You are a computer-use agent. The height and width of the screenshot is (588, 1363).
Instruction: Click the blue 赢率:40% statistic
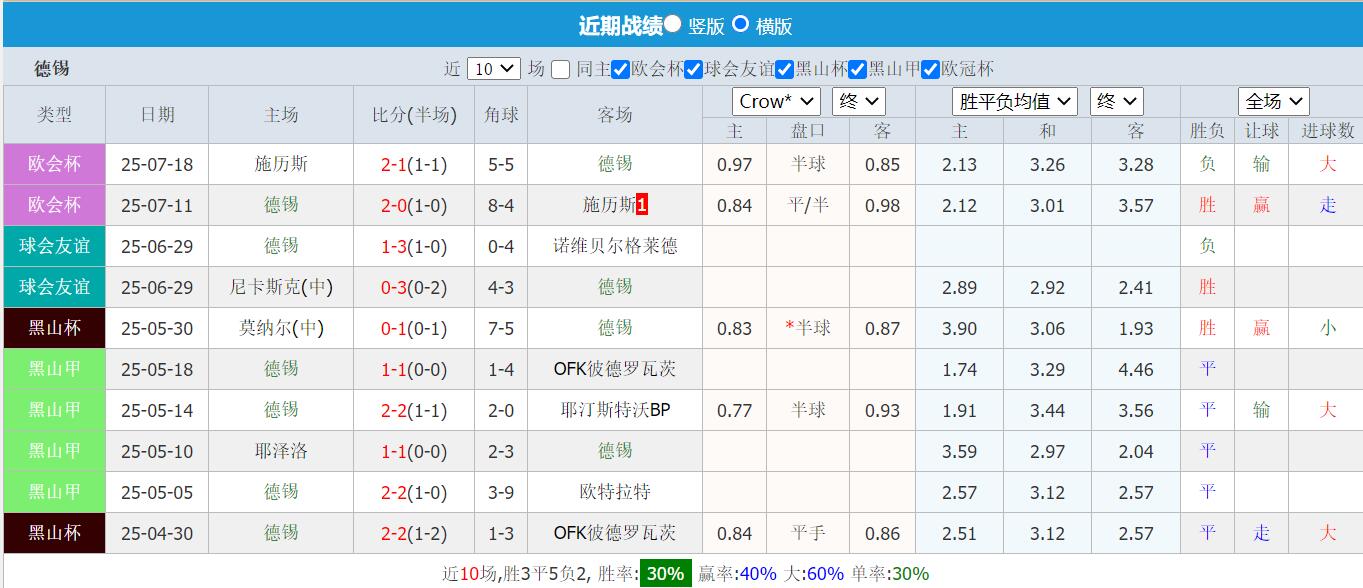[737, 573]
